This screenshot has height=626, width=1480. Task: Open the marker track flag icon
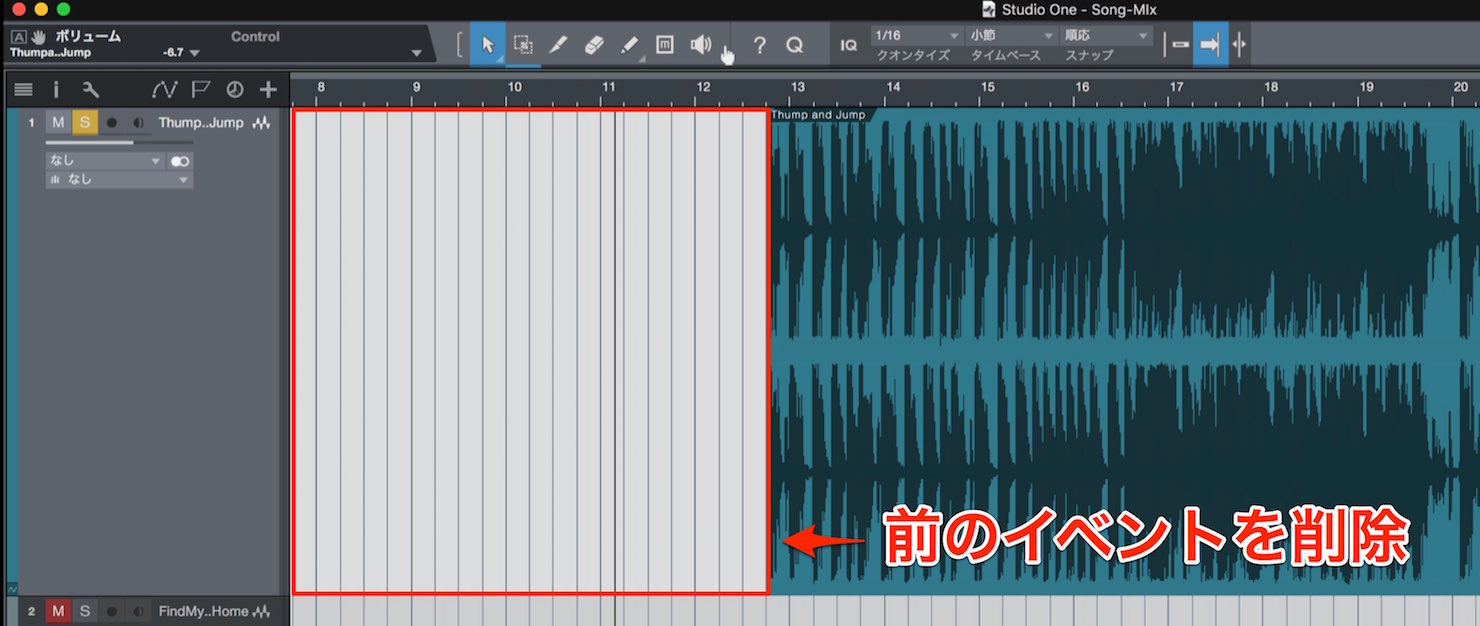(200, 90)
